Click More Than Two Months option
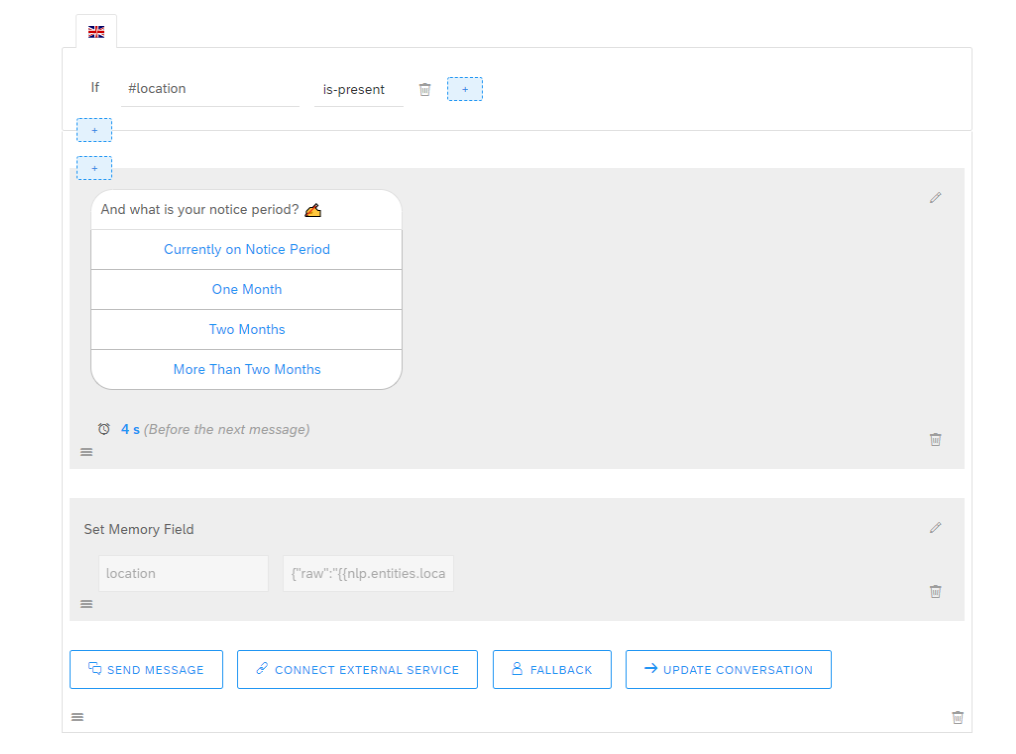The height and width of the screenshot is (754, 1016). pos(246,370)
